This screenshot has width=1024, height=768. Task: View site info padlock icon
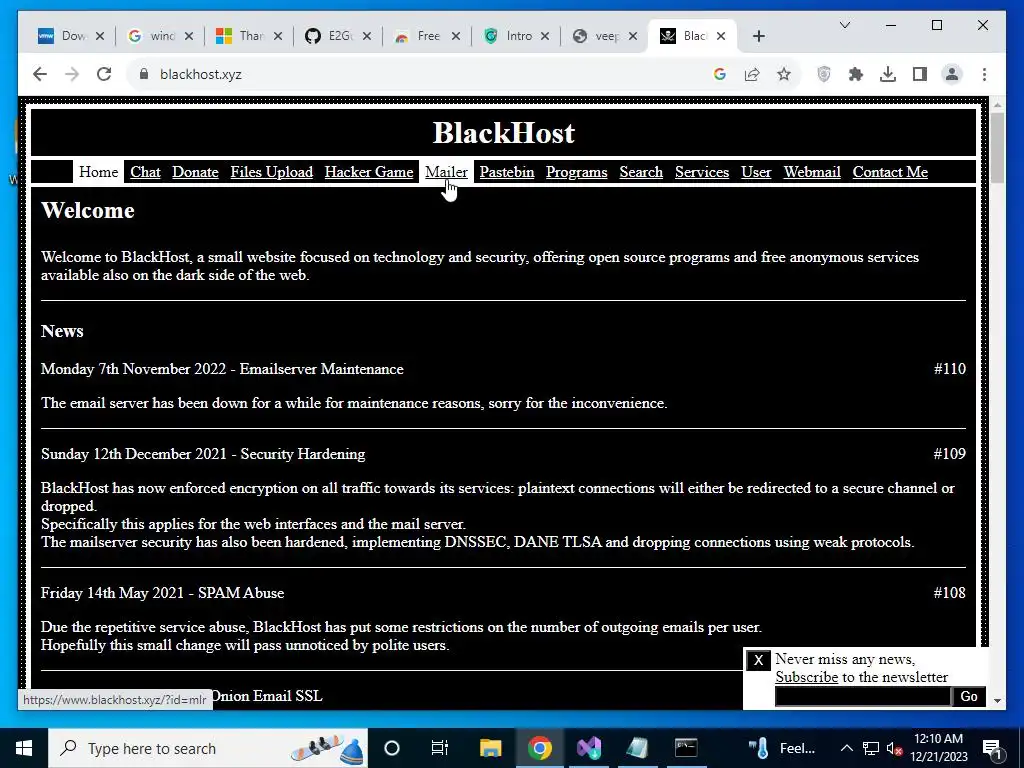pos(144,74)
